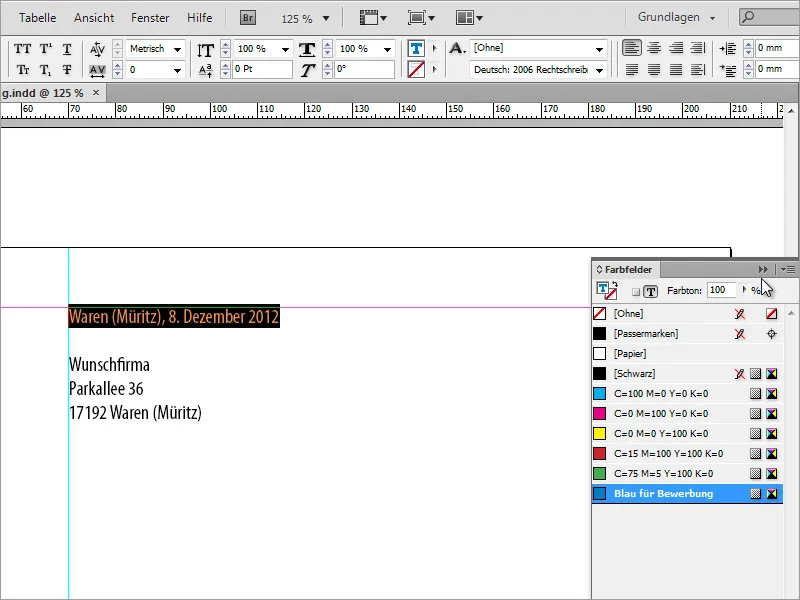Click the Small Caps (Tr) icon
This screenshot has width=800, height=600.
(x=22, y=69)
